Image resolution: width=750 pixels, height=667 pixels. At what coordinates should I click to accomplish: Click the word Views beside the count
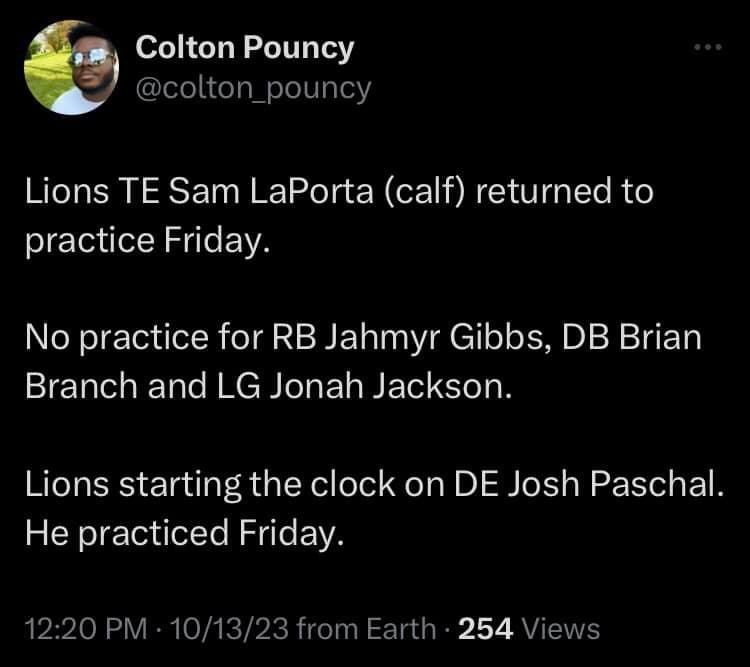[561, 628]
